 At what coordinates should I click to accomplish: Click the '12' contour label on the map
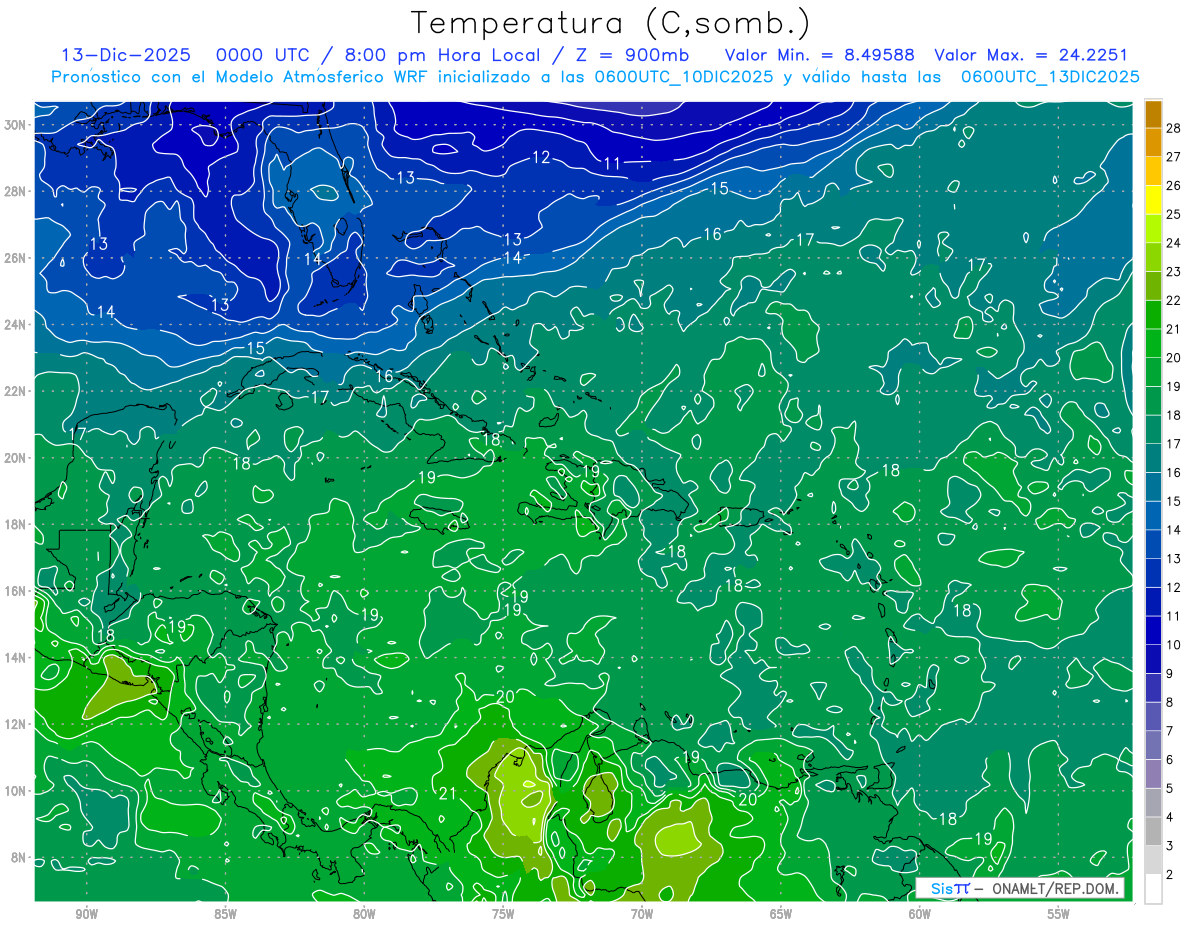click(x=541, y=157)
